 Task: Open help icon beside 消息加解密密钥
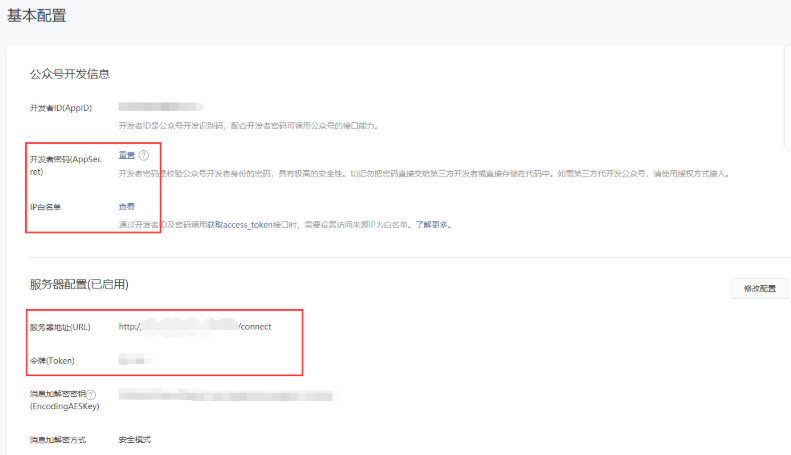tap(91, 394)
